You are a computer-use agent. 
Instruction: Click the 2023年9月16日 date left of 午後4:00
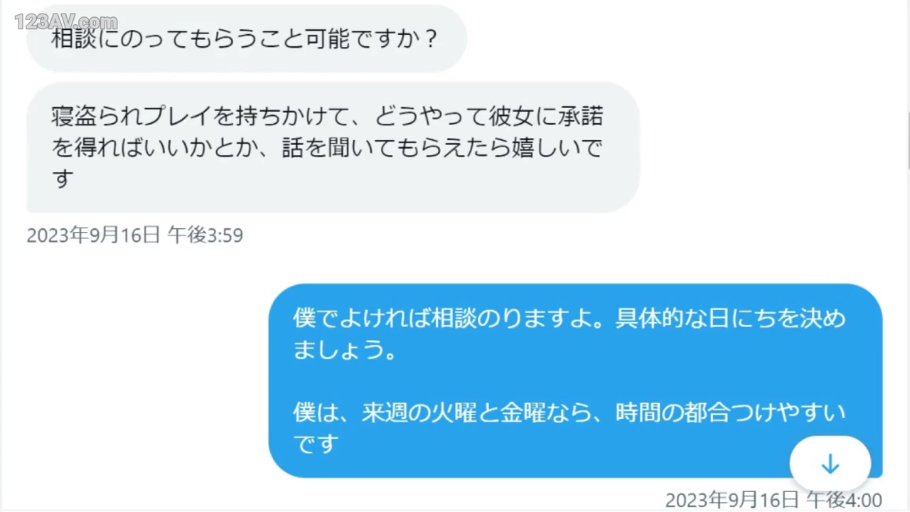pos(732,500)
